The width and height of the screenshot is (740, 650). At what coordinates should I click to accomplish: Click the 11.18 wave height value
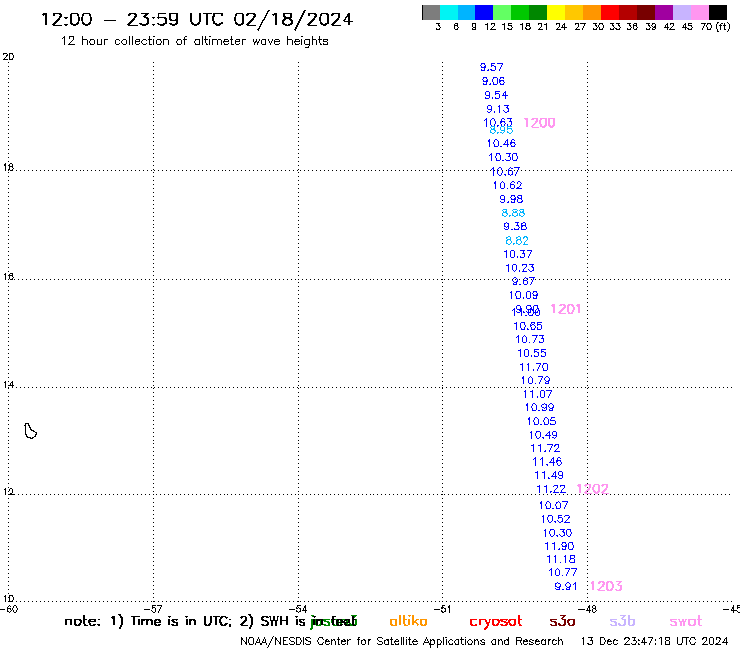(561, 559)
